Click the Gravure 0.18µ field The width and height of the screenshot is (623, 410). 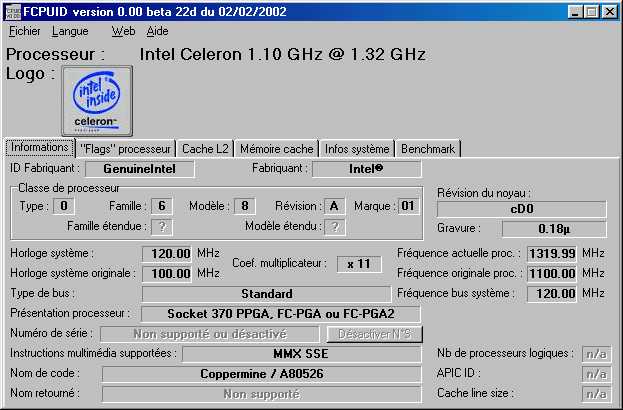click(554, 229)
